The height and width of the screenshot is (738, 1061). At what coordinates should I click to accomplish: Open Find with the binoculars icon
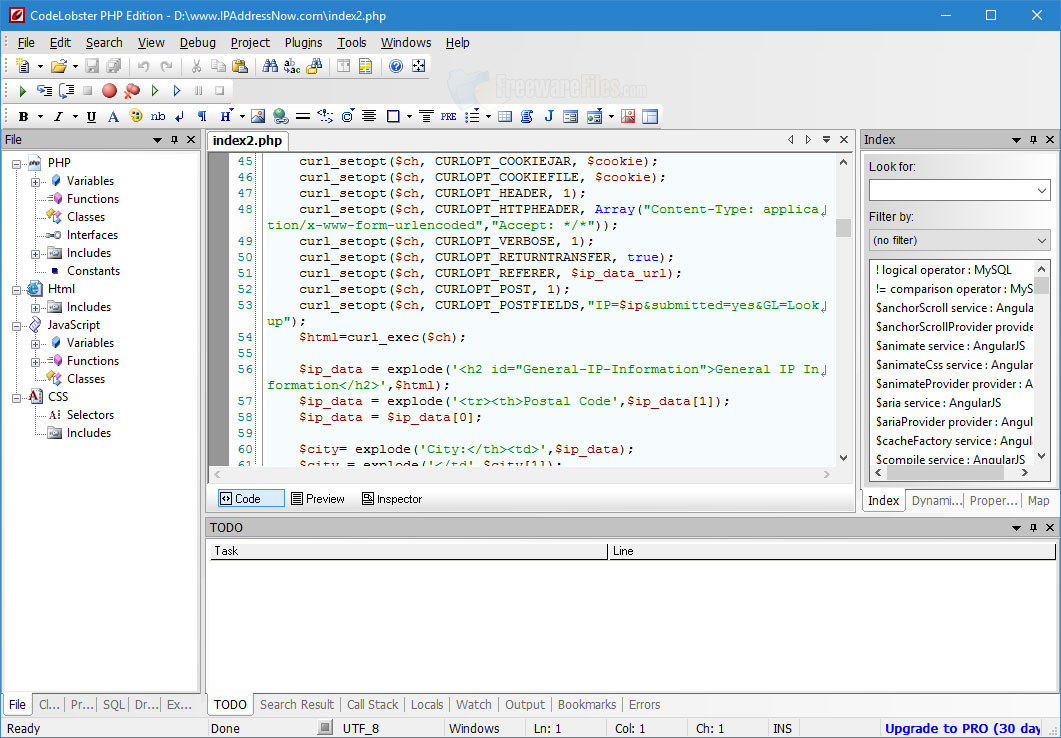[270, 66]
